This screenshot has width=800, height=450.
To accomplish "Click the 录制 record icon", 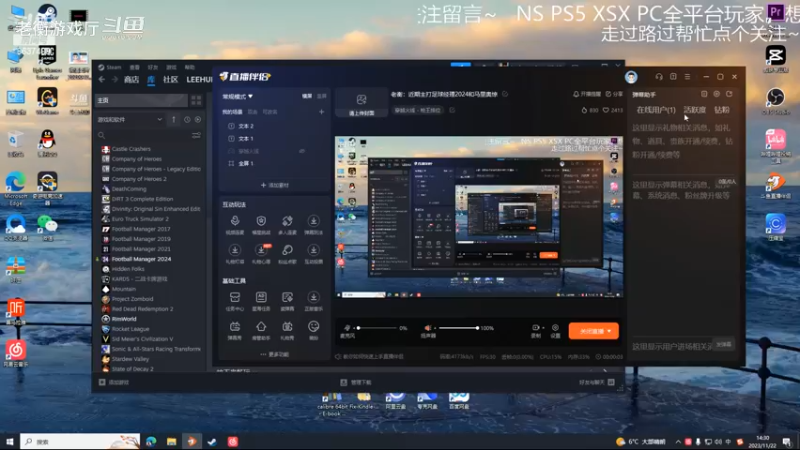I will click(535, 328).
